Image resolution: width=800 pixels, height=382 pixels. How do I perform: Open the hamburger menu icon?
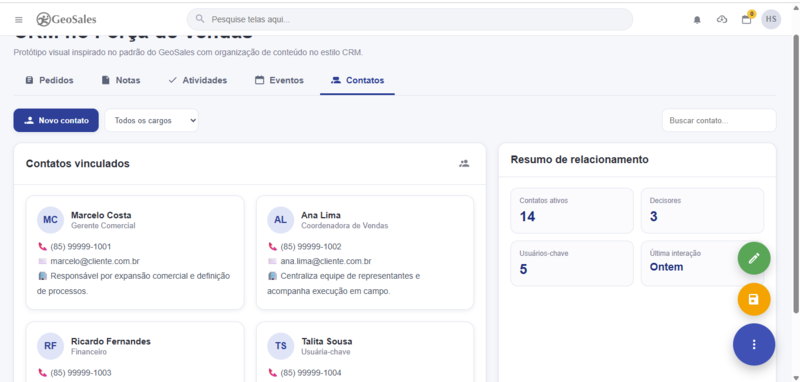tap(19, 20)
